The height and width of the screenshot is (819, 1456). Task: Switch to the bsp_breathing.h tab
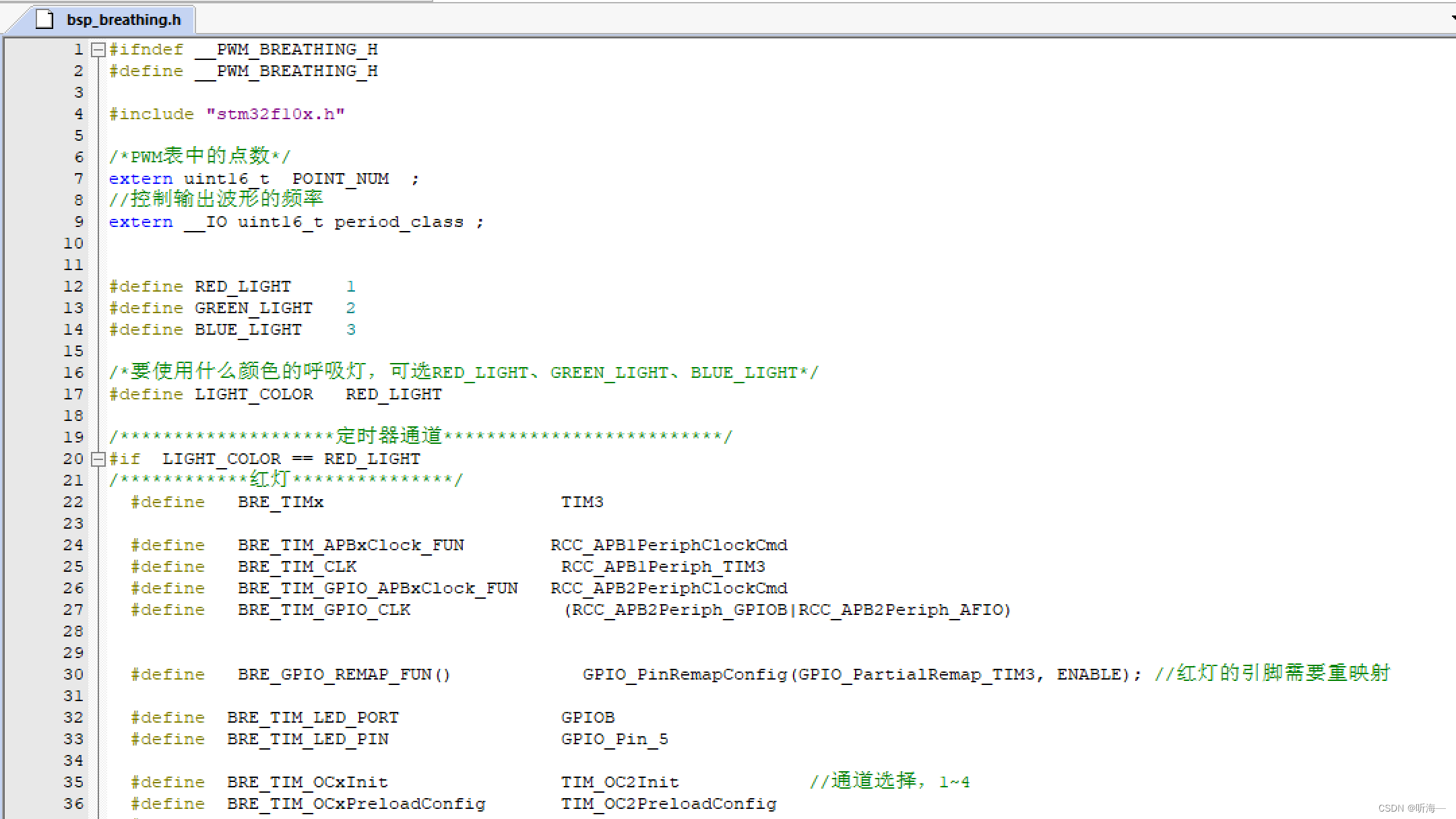(123, 20)
